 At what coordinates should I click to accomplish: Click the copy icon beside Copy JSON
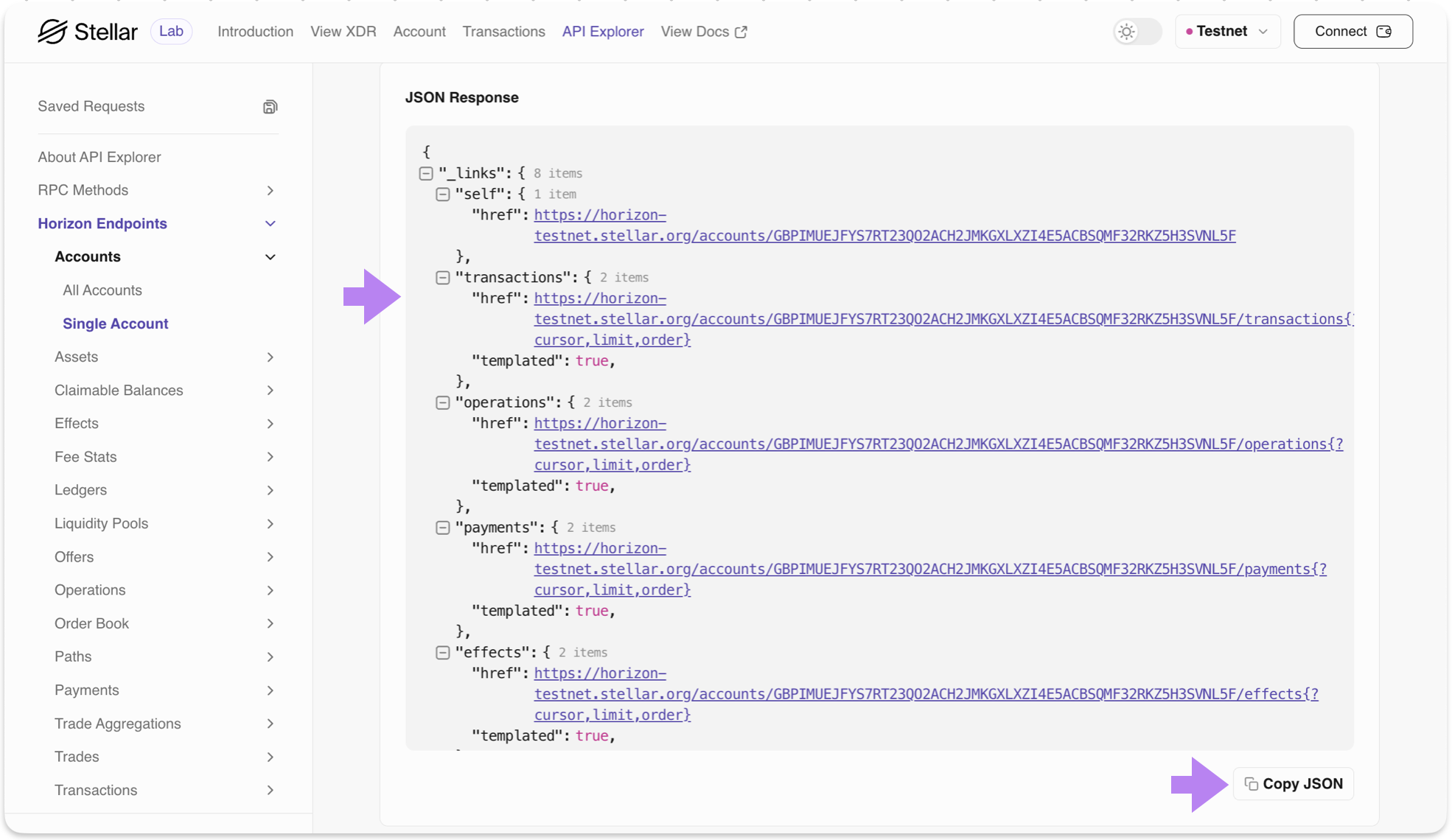coord(1251,784)
